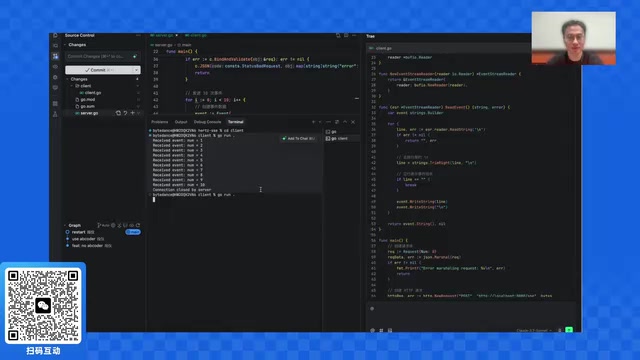Click client.go file chip in Trae chat
The width and height of the screenshot is (640, 360).
(x=380, y=48)
